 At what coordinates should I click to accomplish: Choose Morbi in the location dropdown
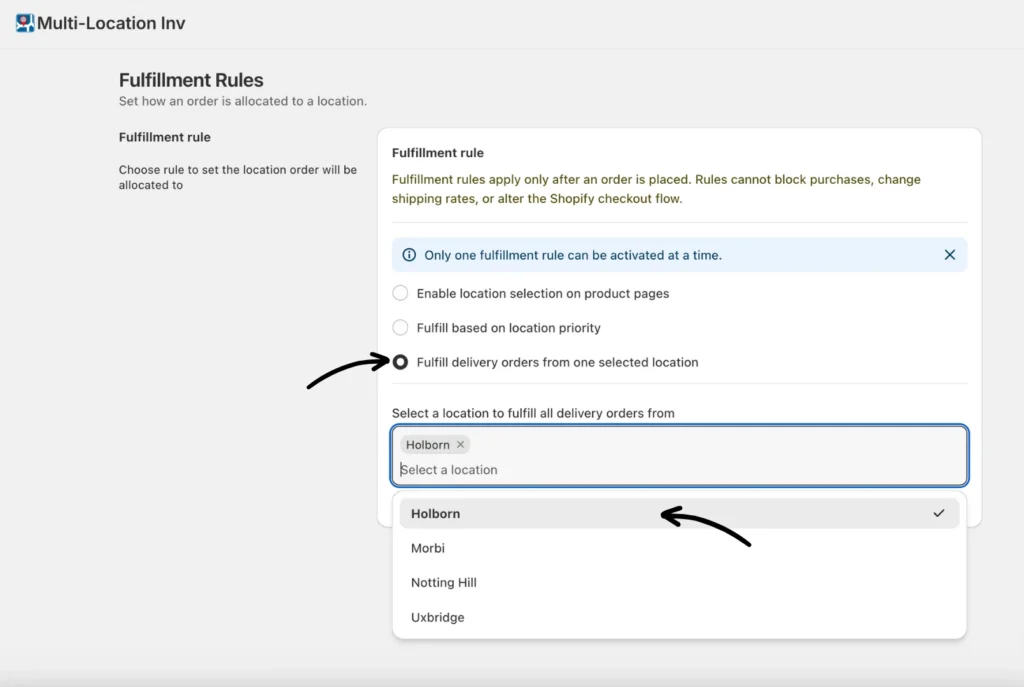428,548
